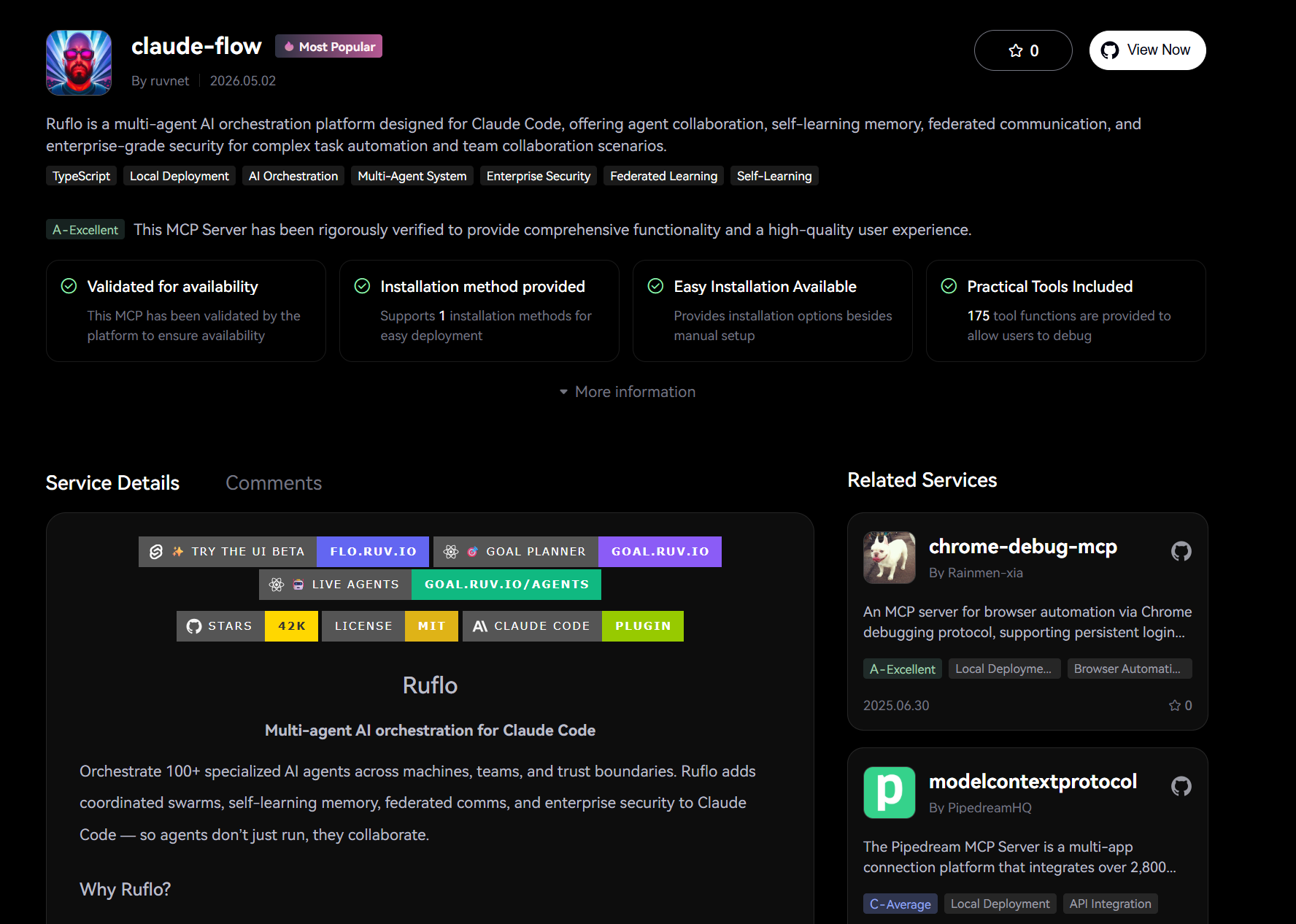Click the star icon to favorite claude-flow

(1016, 50)
